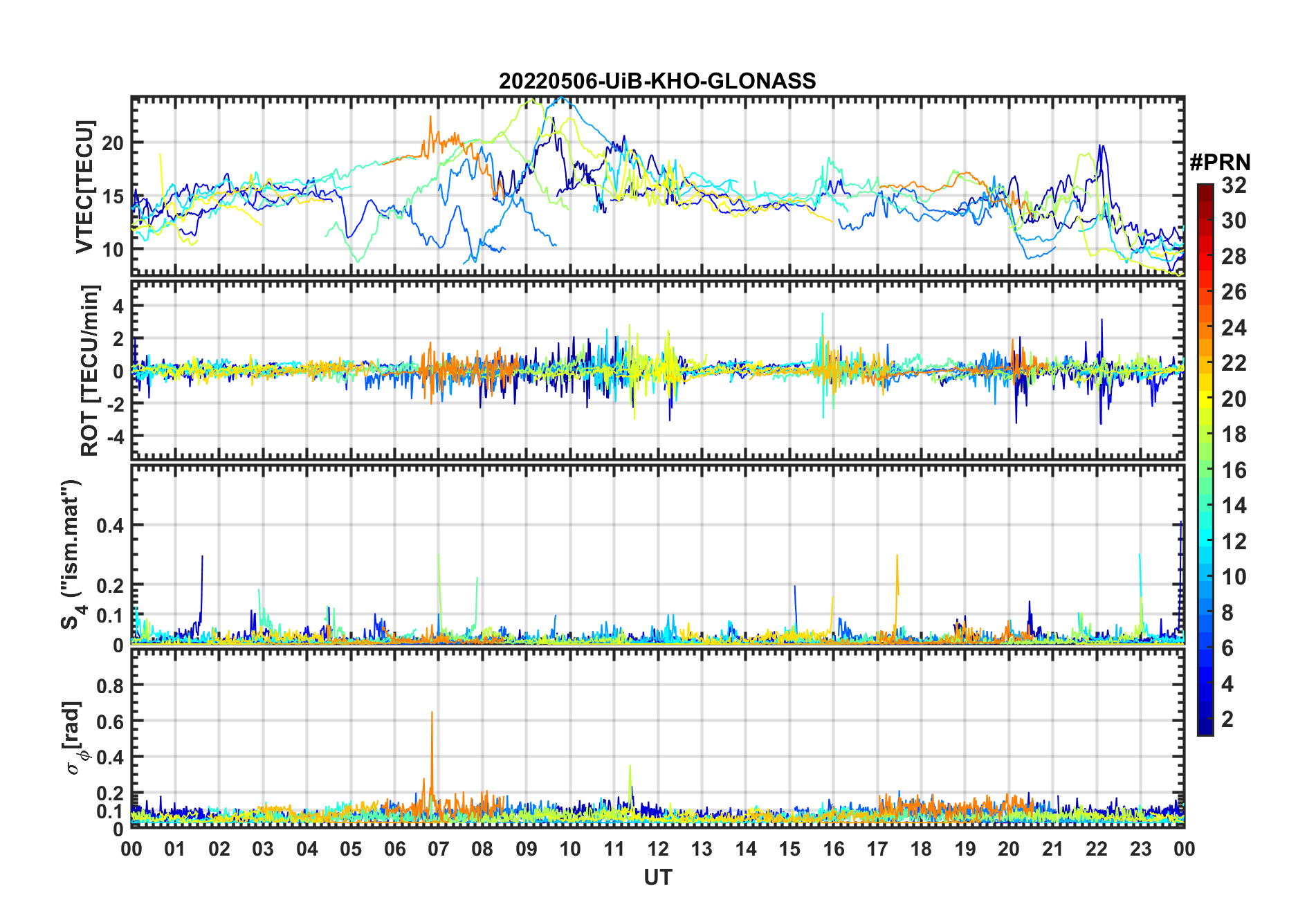The width and height of the screenshot is (1316, 920).
Task: Click x-axis tick label 18
Action: coord(921,849)
